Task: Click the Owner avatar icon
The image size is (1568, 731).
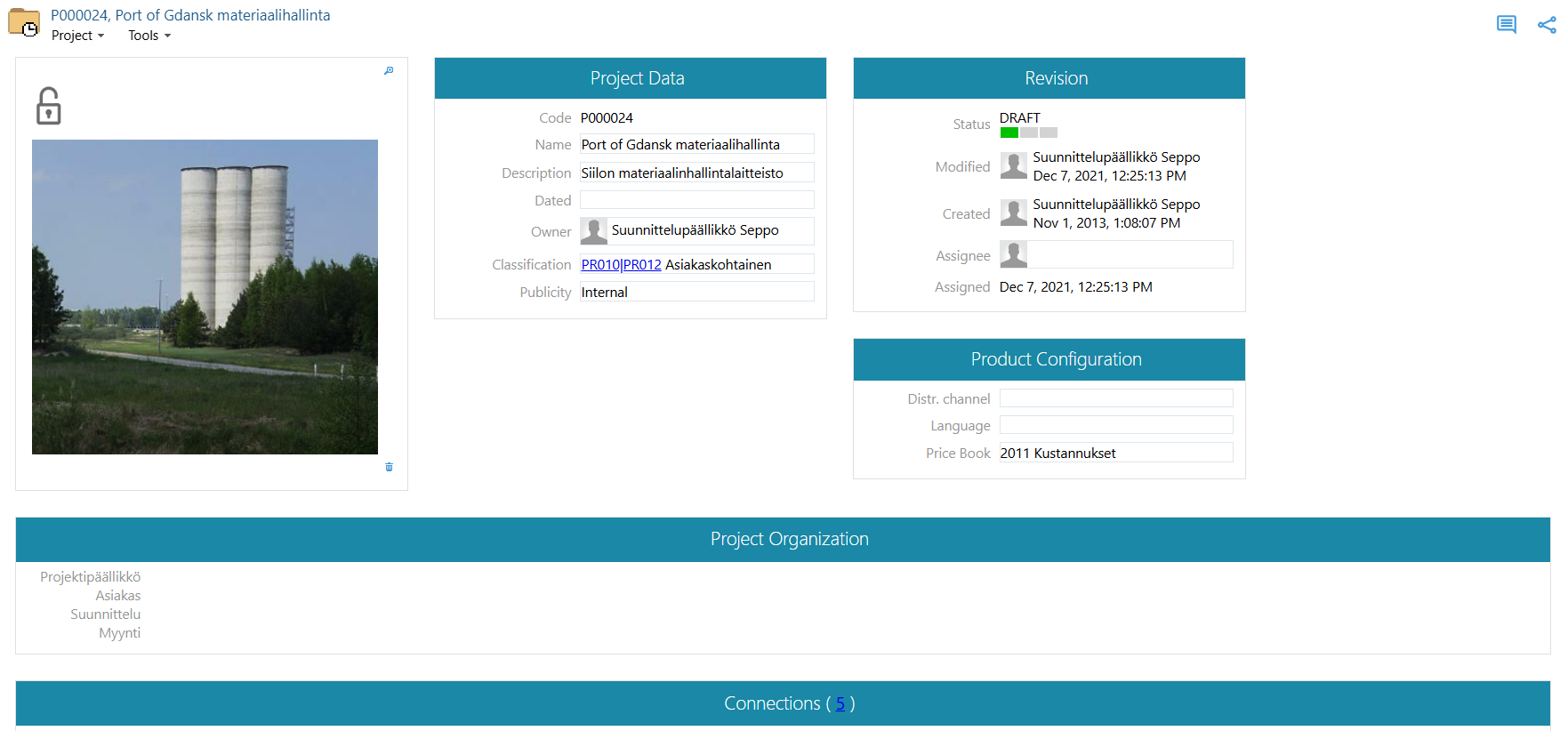Action: click(593, 231)
